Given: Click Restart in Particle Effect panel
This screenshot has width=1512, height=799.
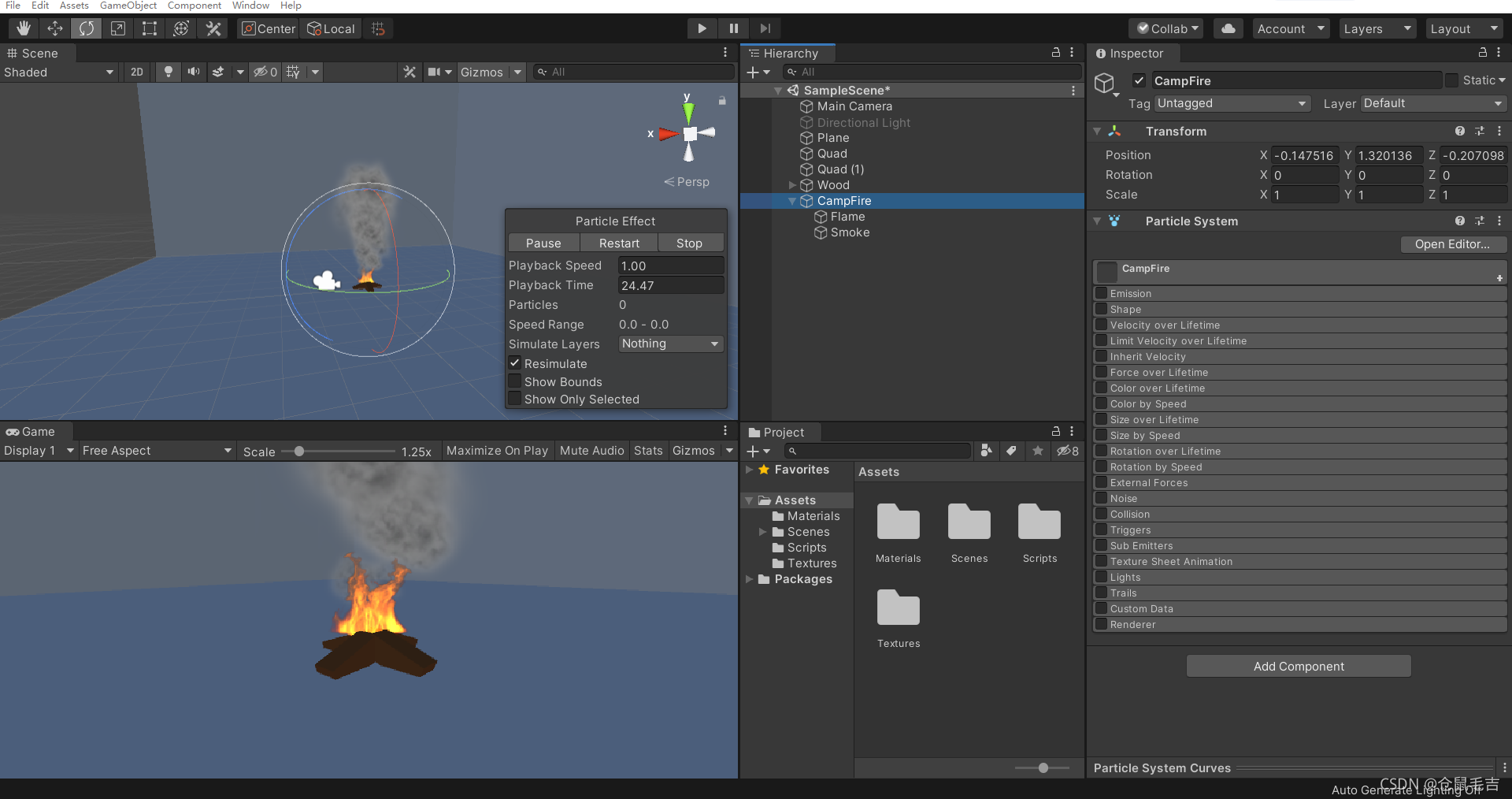Looking at the screenshot, I should [x=619, y=243].
